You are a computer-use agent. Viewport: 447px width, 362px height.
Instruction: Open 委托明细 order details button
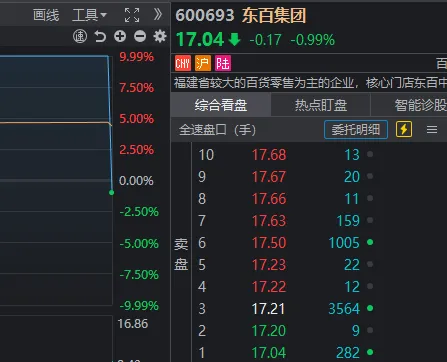pyautogui.click(x=356, y=129)
